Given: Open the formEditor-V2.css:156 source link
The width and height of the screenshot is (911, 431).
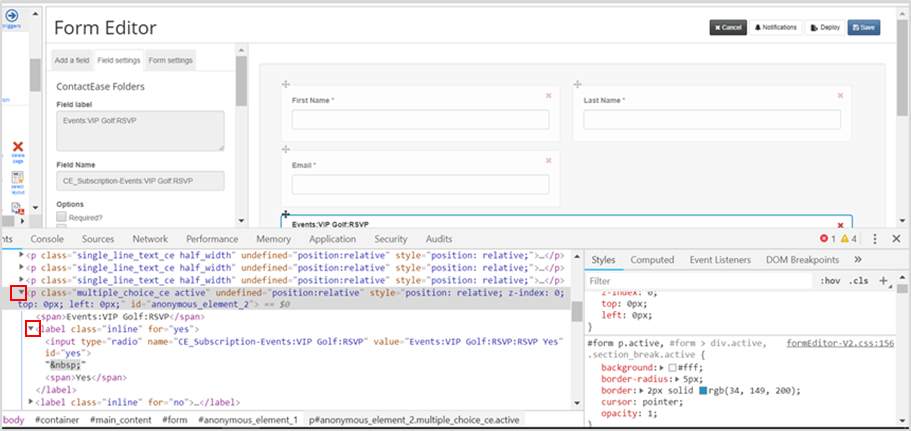Looking at the screenshot, I should click(x=840, y=343).
